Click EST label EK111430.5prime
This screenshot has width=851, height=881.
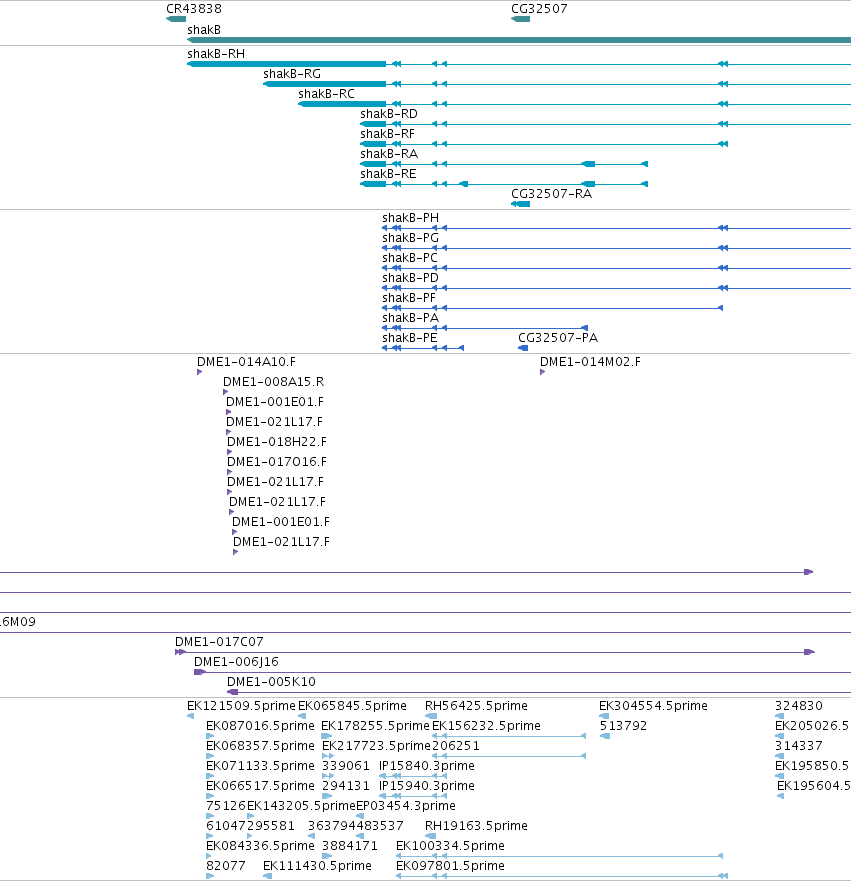[x=317, y=866]
